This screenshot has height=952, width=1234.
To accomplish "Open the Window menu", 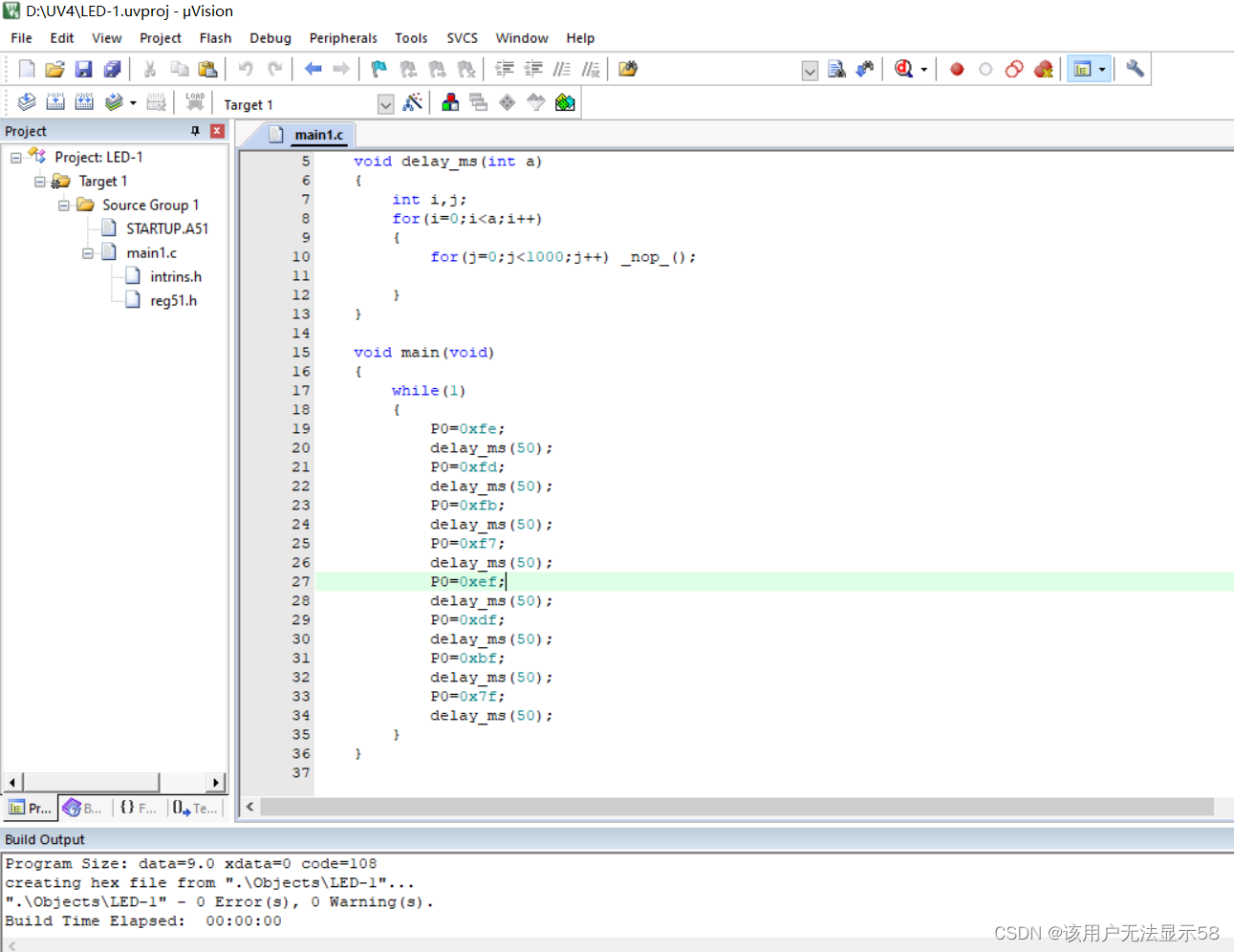I will coord(522,38).
